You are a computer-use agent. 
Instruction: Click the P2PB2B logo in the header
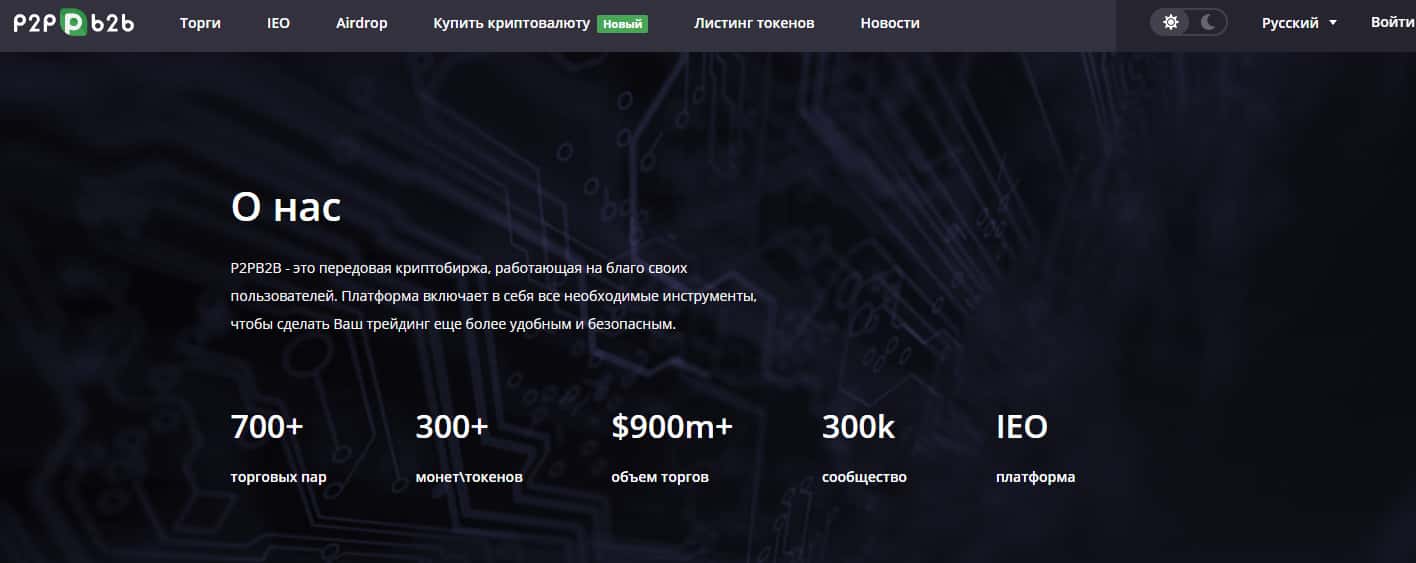(73, 23)
